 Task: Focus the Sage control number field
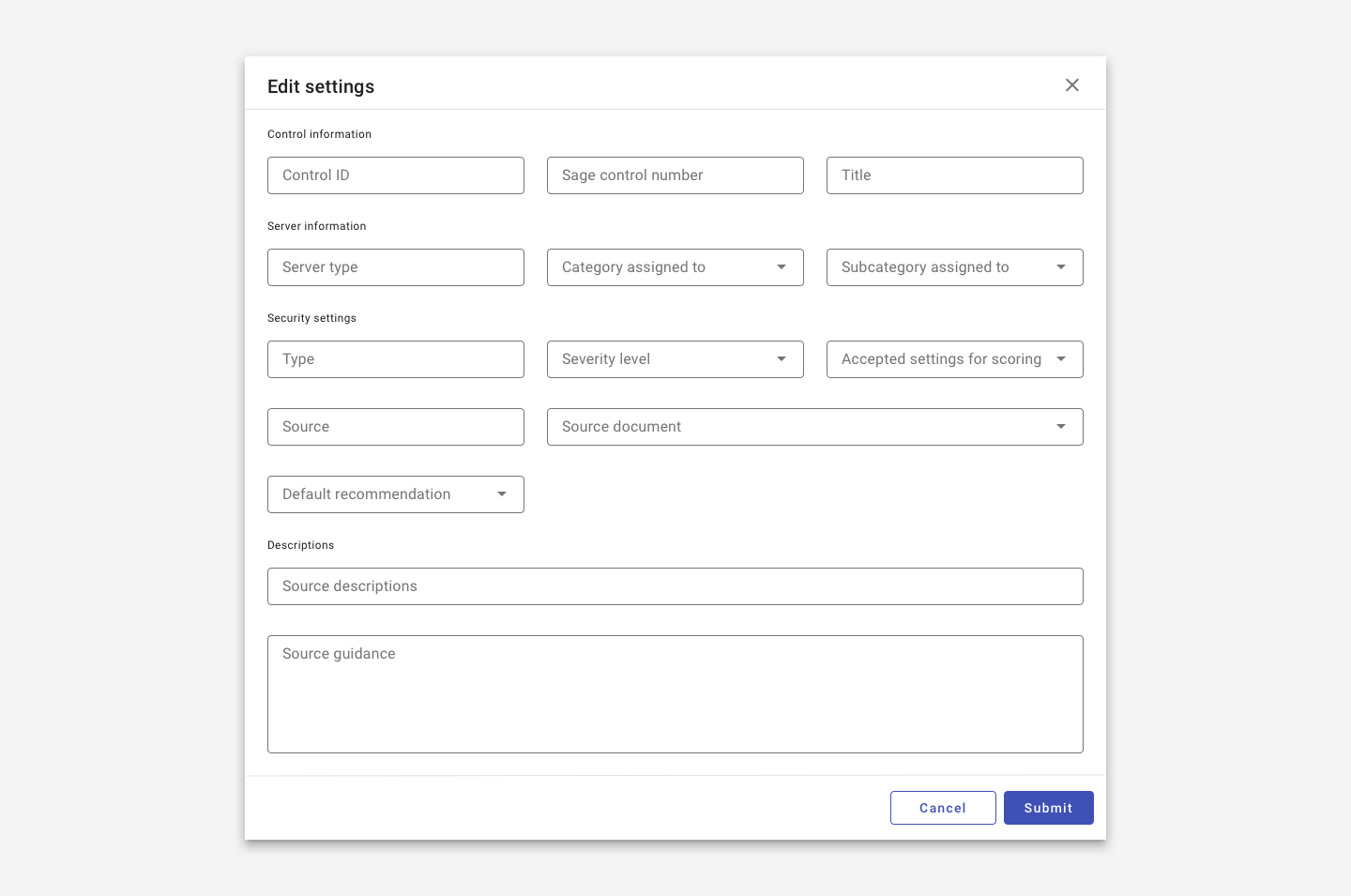[675, 175]
